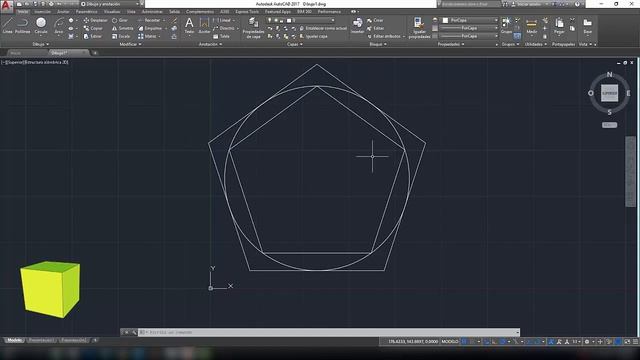Open the Administrar ribbon tab

[152, 12]
